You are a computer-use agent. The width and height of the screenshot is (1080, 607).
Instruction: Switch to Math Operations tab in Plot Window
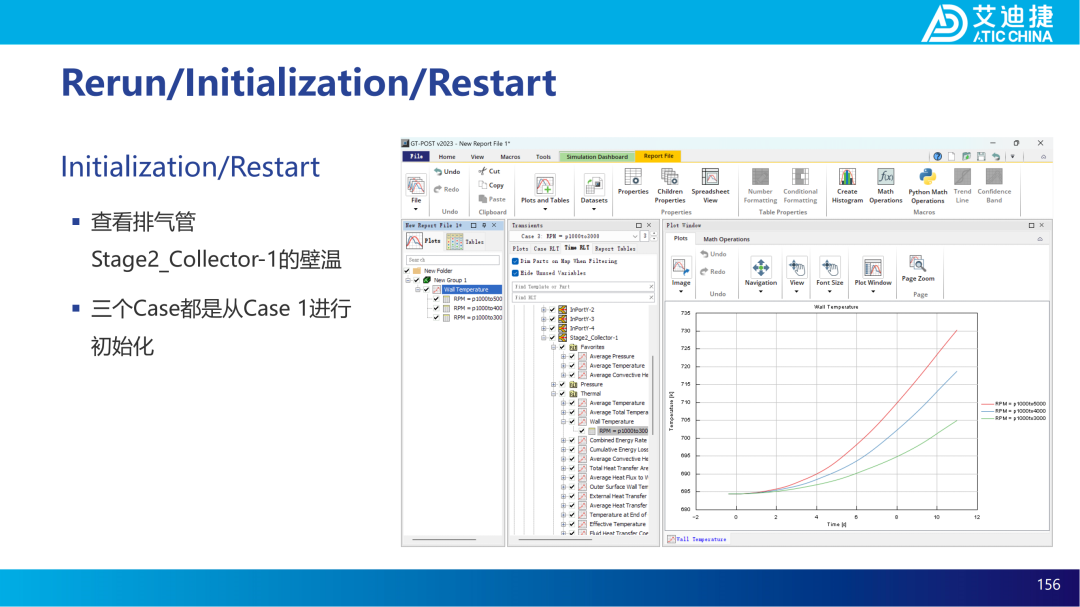[x=727, y=239]
